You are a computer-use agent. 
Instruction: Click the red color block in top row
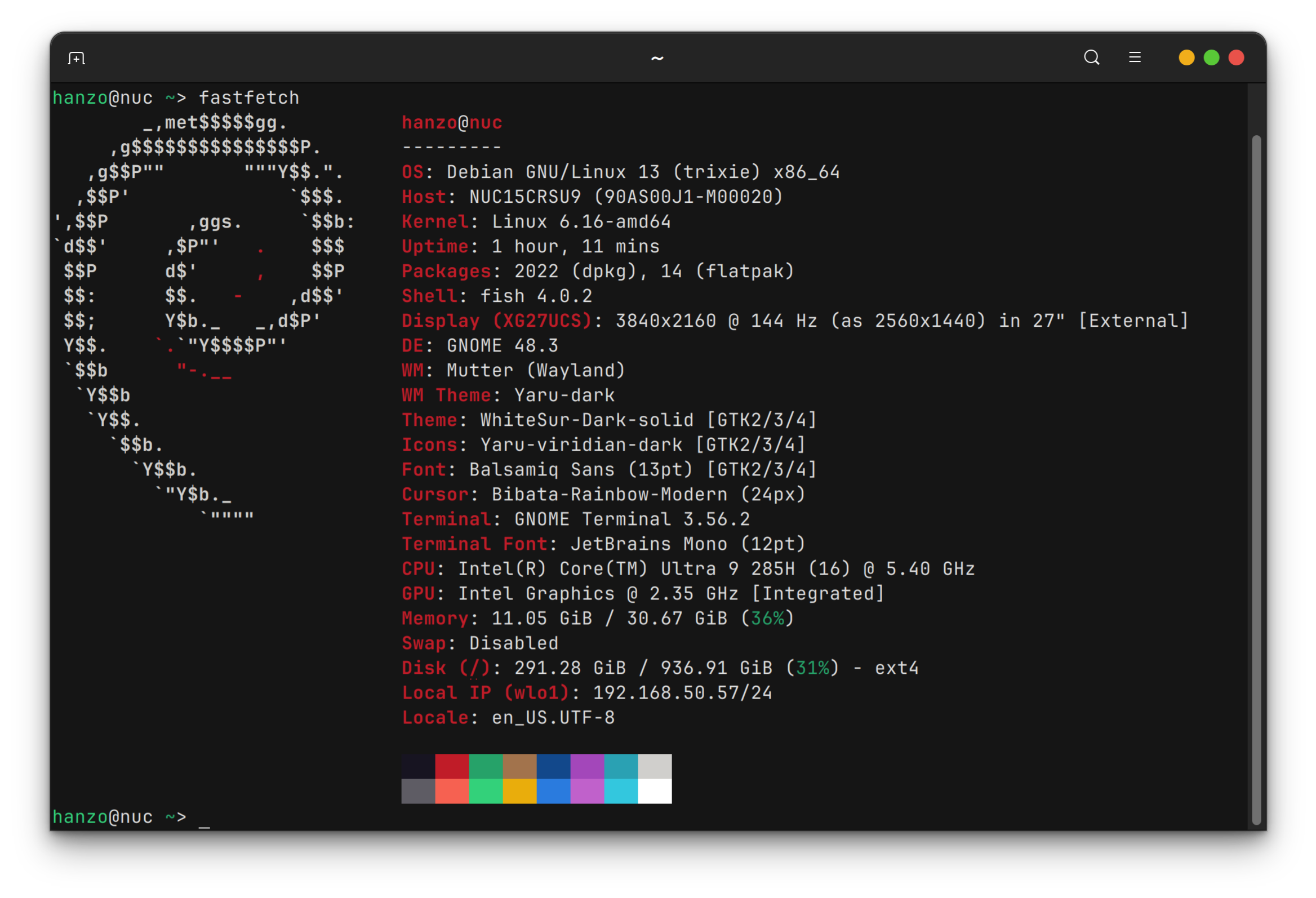click(452, 766)
